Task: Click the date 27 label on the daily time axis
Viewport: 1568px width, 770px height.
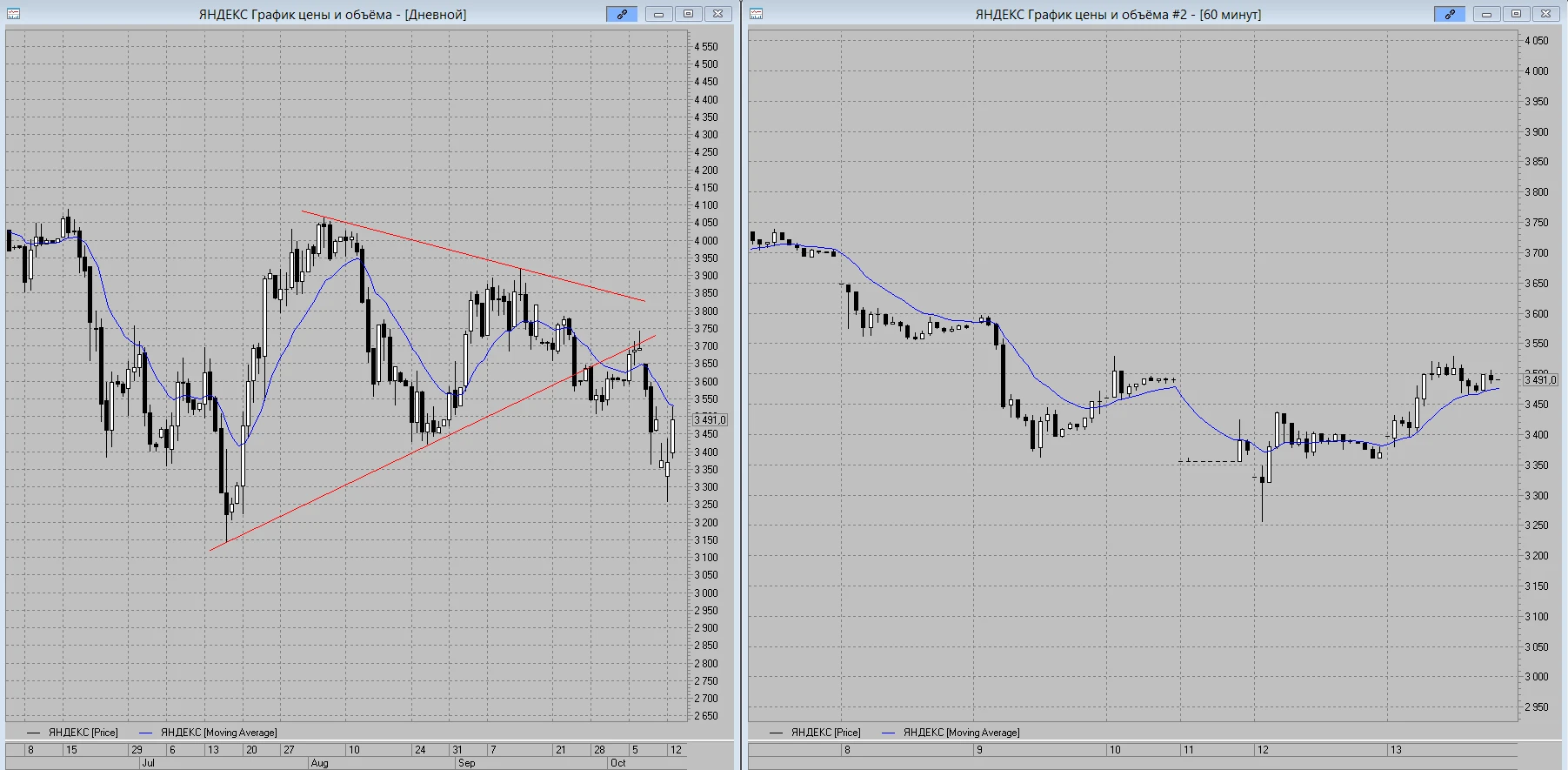Action: 289,750
